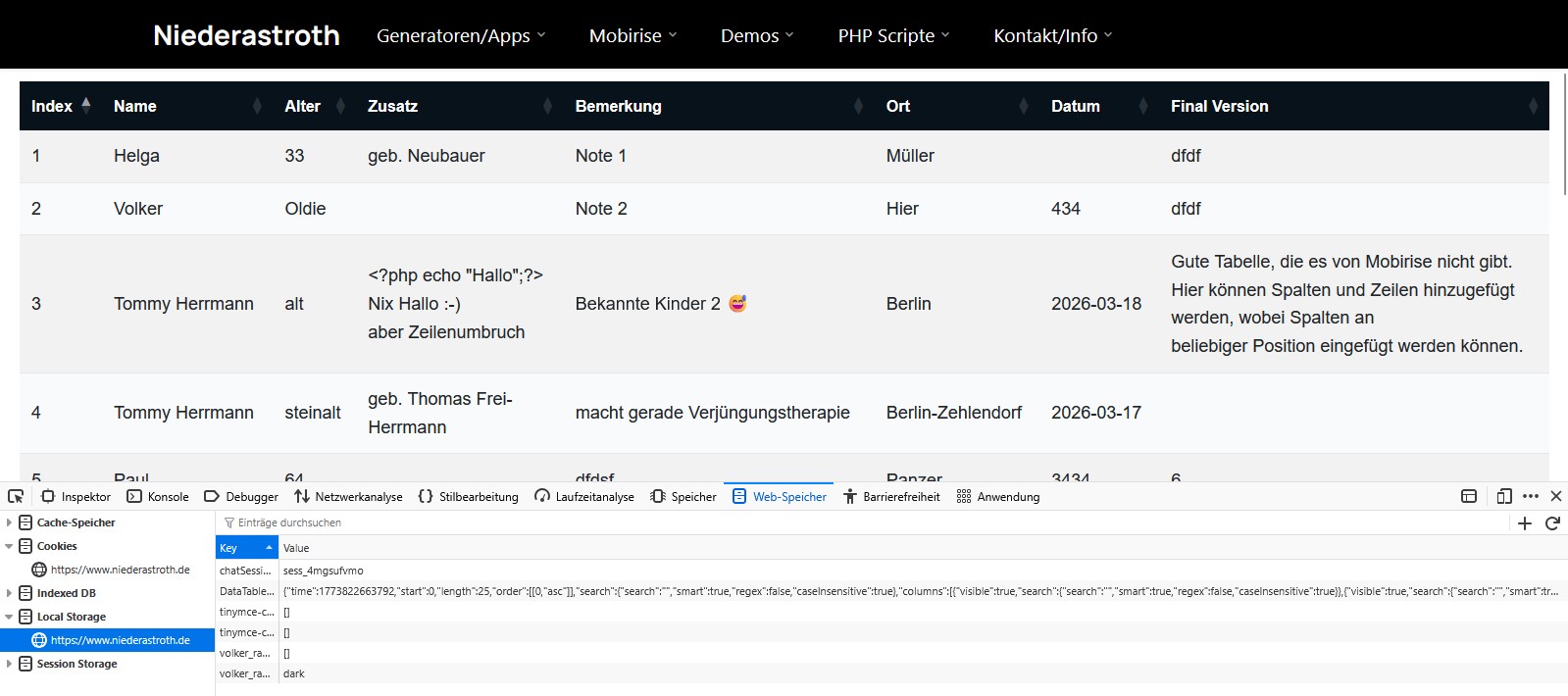Open the PHP Scripte dropdown menu
1568x696 pixels.
coord(893,35)
